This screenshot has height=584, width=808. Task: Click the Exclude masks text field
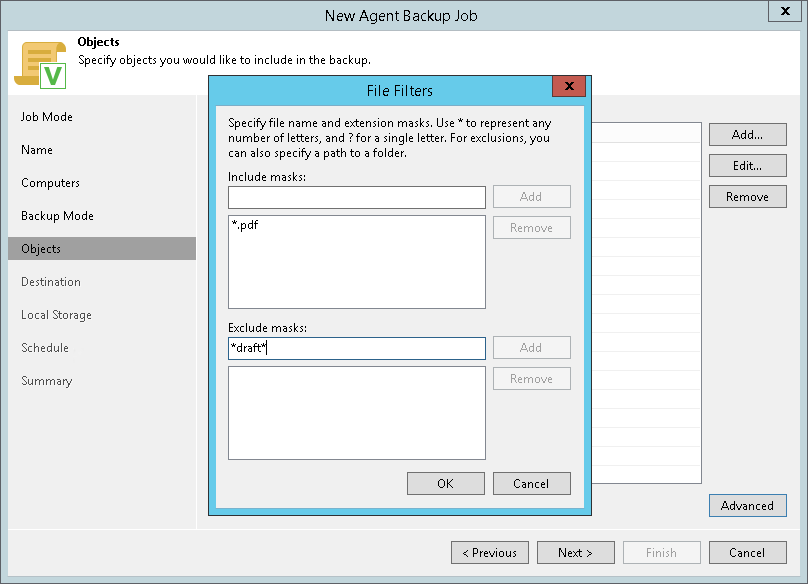click(x=356, y=348)
